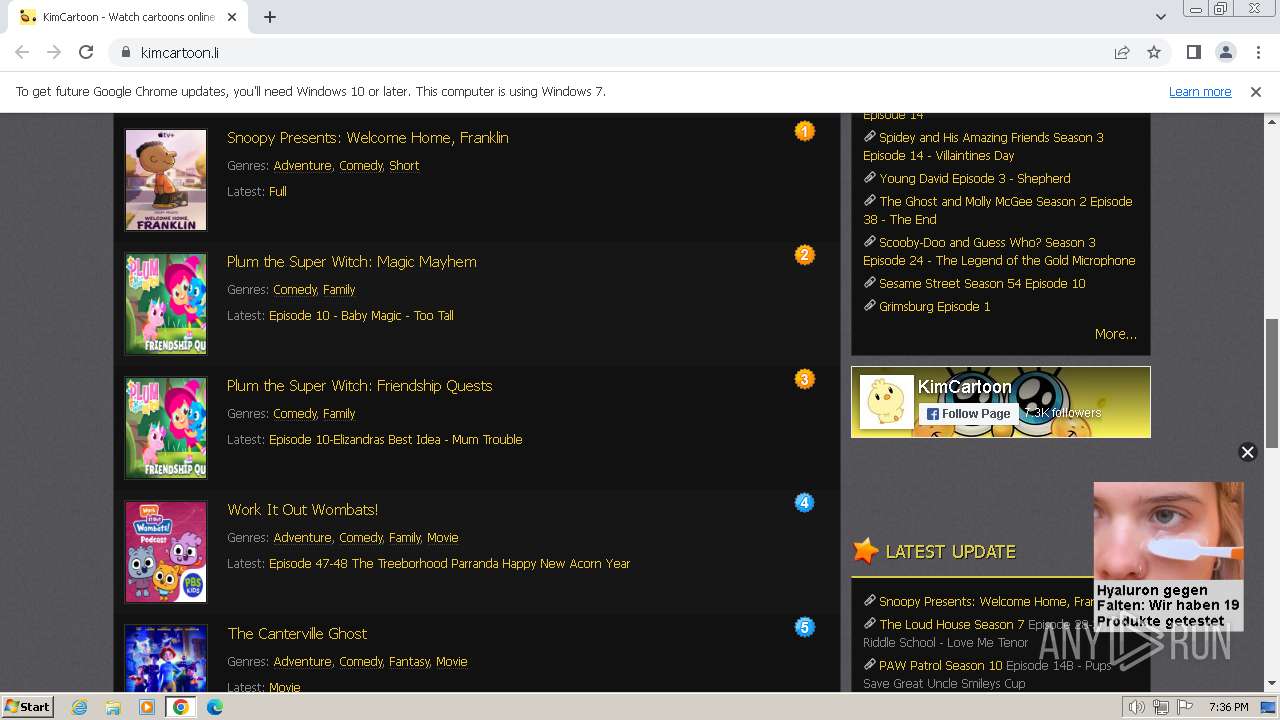
Task: Open Young David Episode 3 - Shepherd
Action: coord(975,179)
